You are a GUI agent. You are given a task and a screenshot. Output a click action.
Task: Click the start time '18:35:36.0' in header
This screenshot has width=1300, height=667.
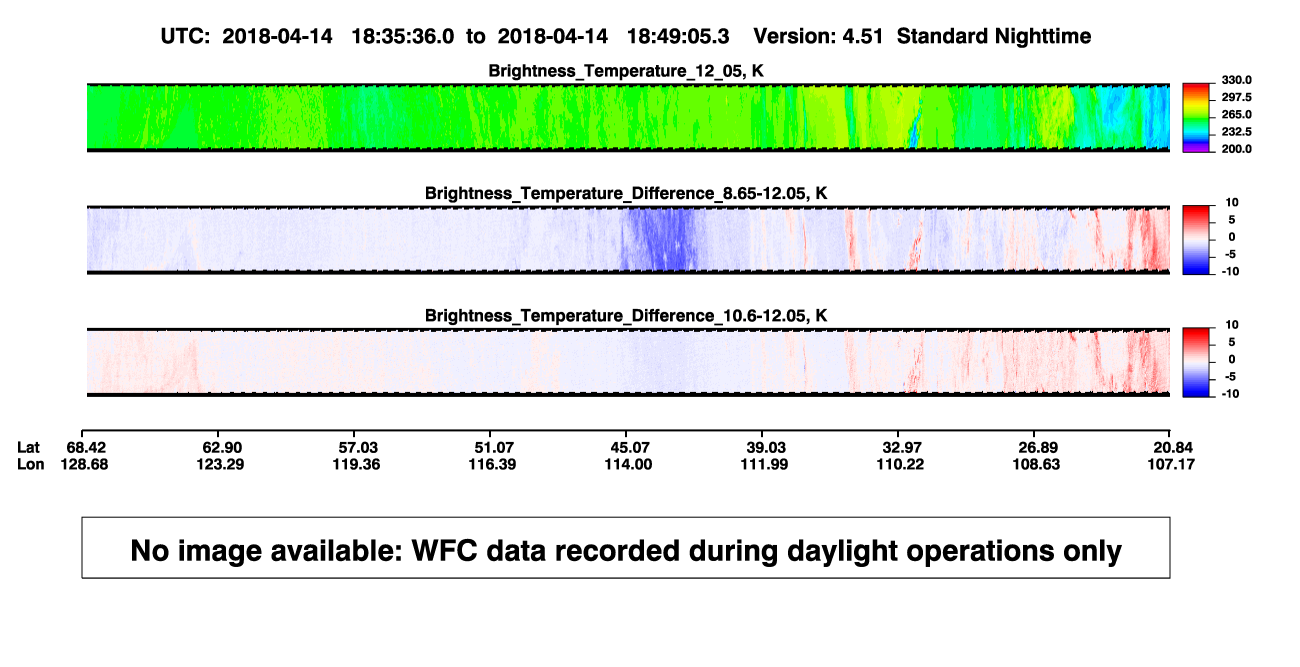click(x=403, y=36)
